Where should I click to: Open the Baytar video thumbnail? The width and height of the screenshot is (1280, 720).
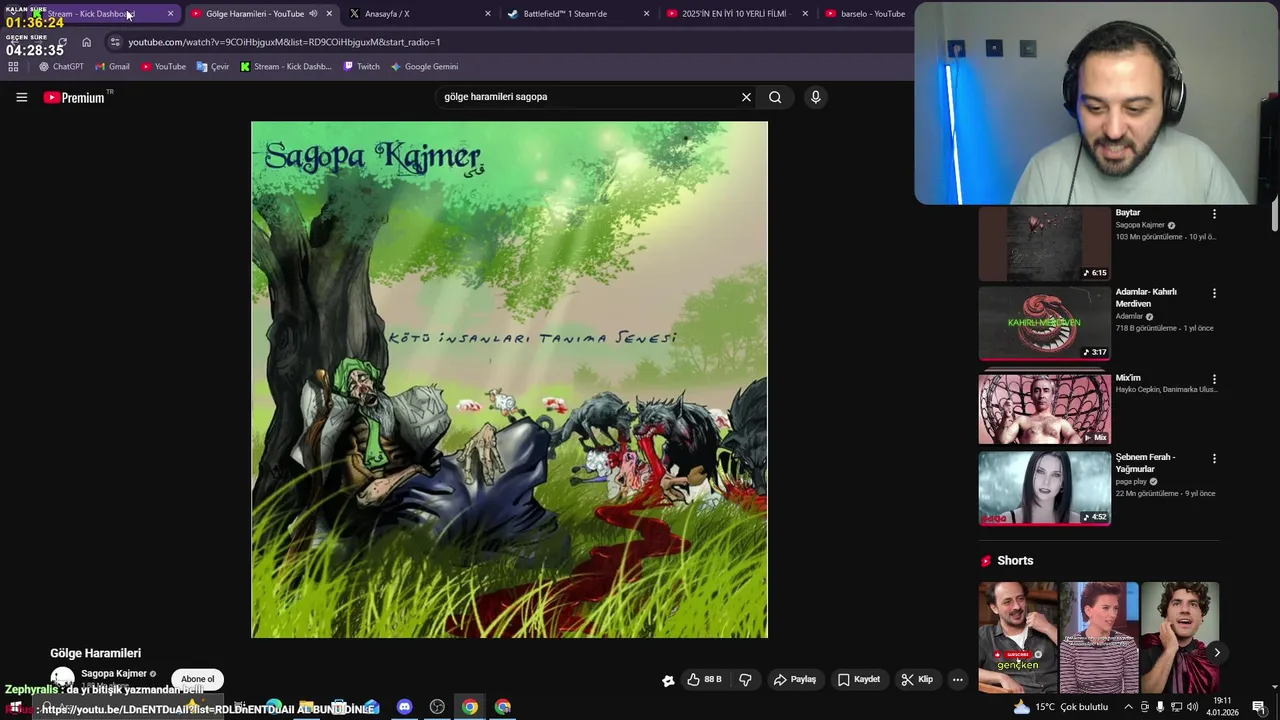tap(1044, 244)
